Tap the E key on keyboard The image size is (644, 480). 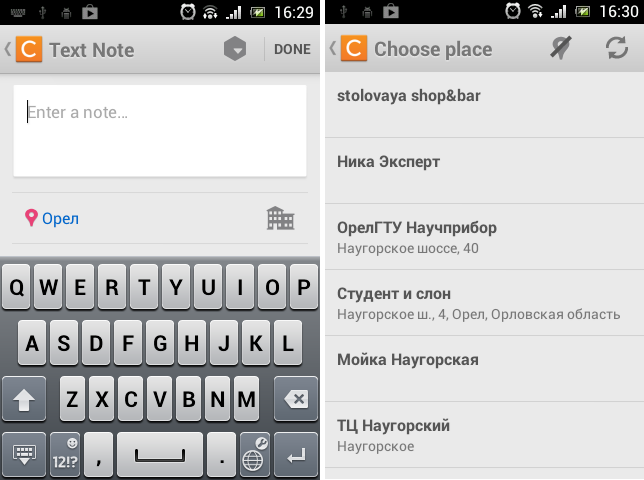coord(80,287)
